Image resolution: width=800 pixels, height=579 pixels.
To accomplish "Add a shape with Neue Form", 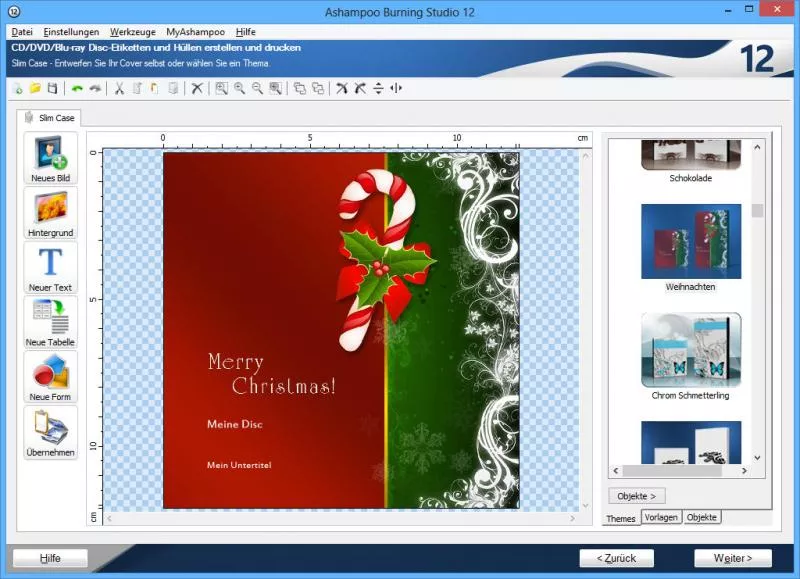I will click(50, 376).
